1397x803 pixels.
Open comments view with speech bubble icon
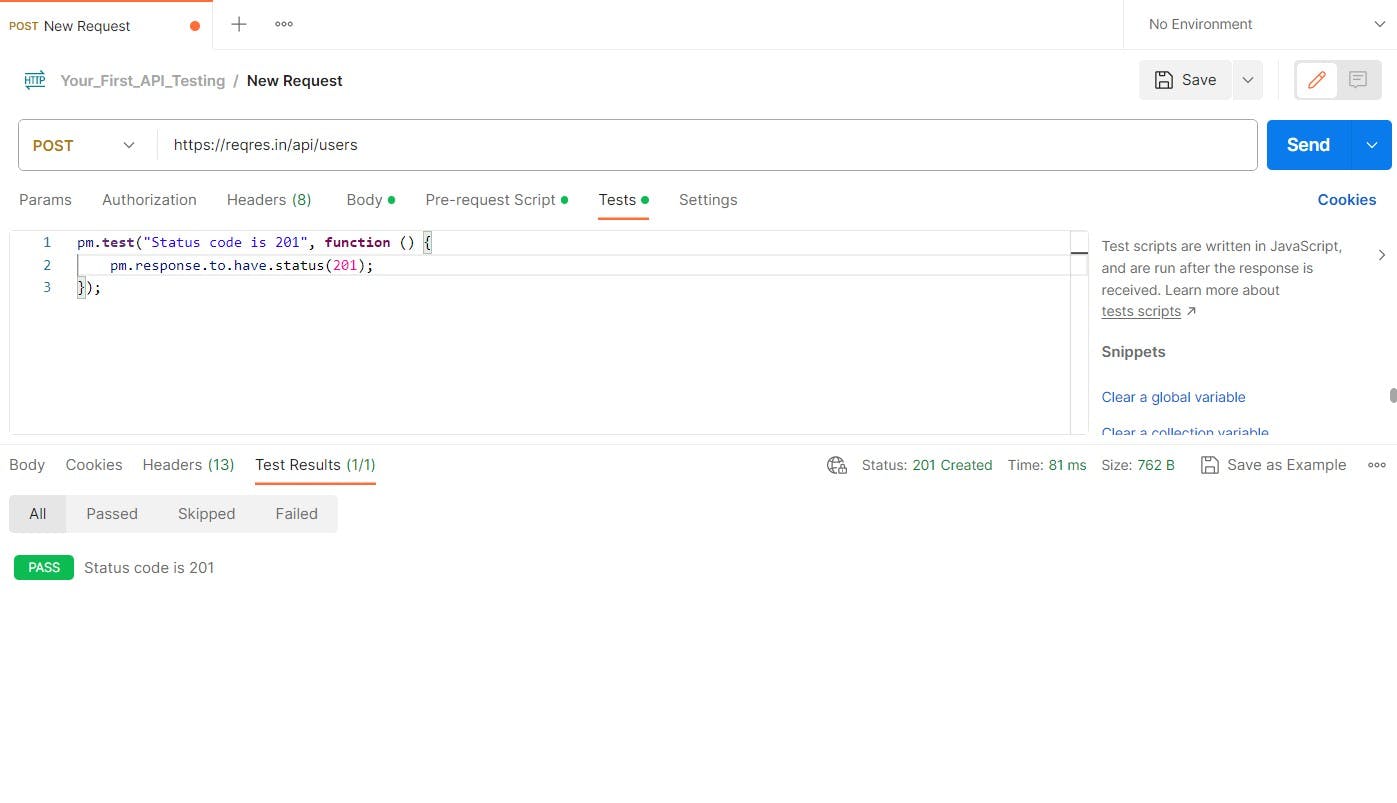click(1358, 80)
